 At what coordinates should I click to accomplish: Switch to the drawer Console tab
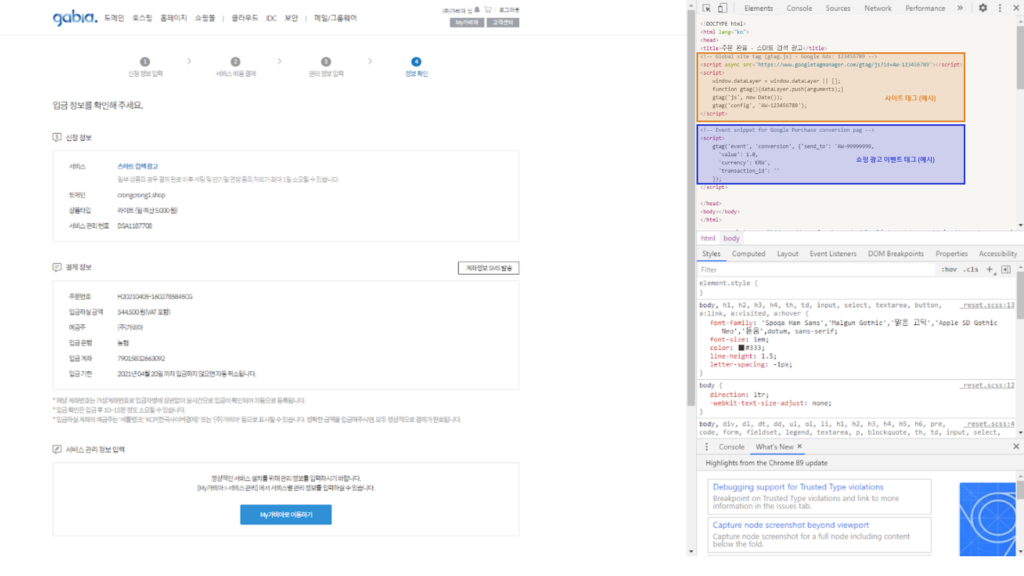tap(731, 447)
